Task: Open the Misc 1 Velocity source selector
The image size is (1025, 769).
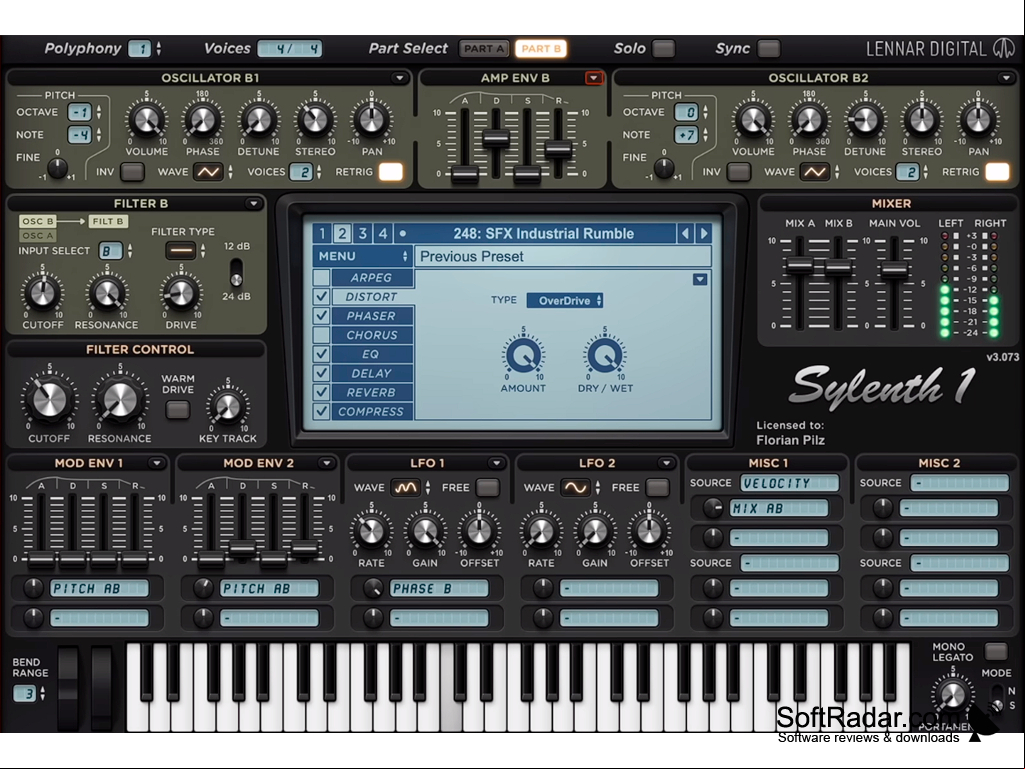Action: click(789, 483)
